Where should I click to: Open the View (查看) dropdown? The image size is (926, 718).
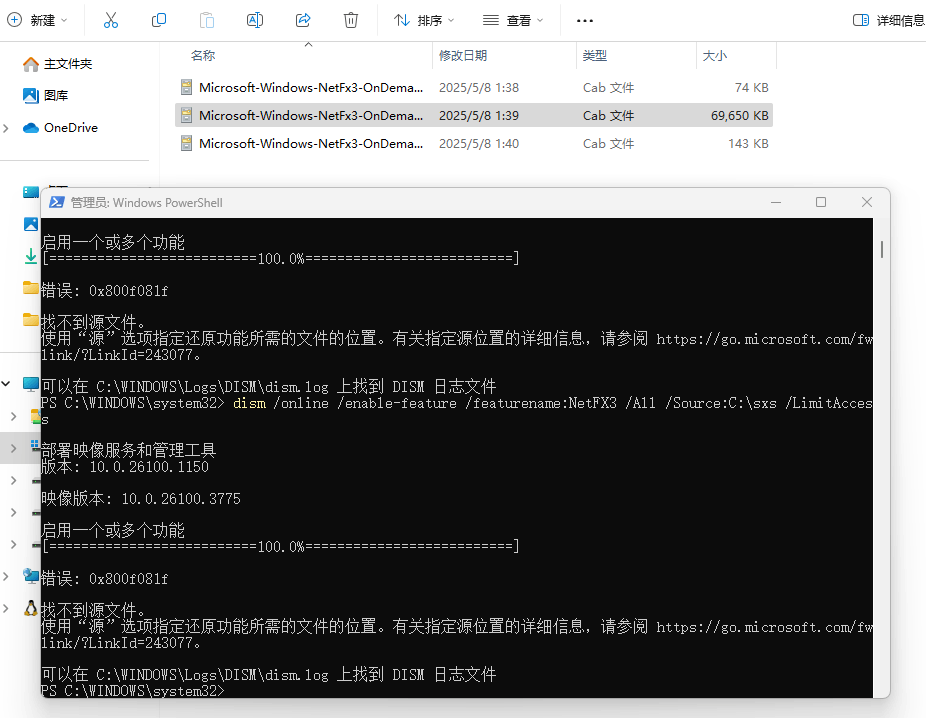tap(513, 20)
